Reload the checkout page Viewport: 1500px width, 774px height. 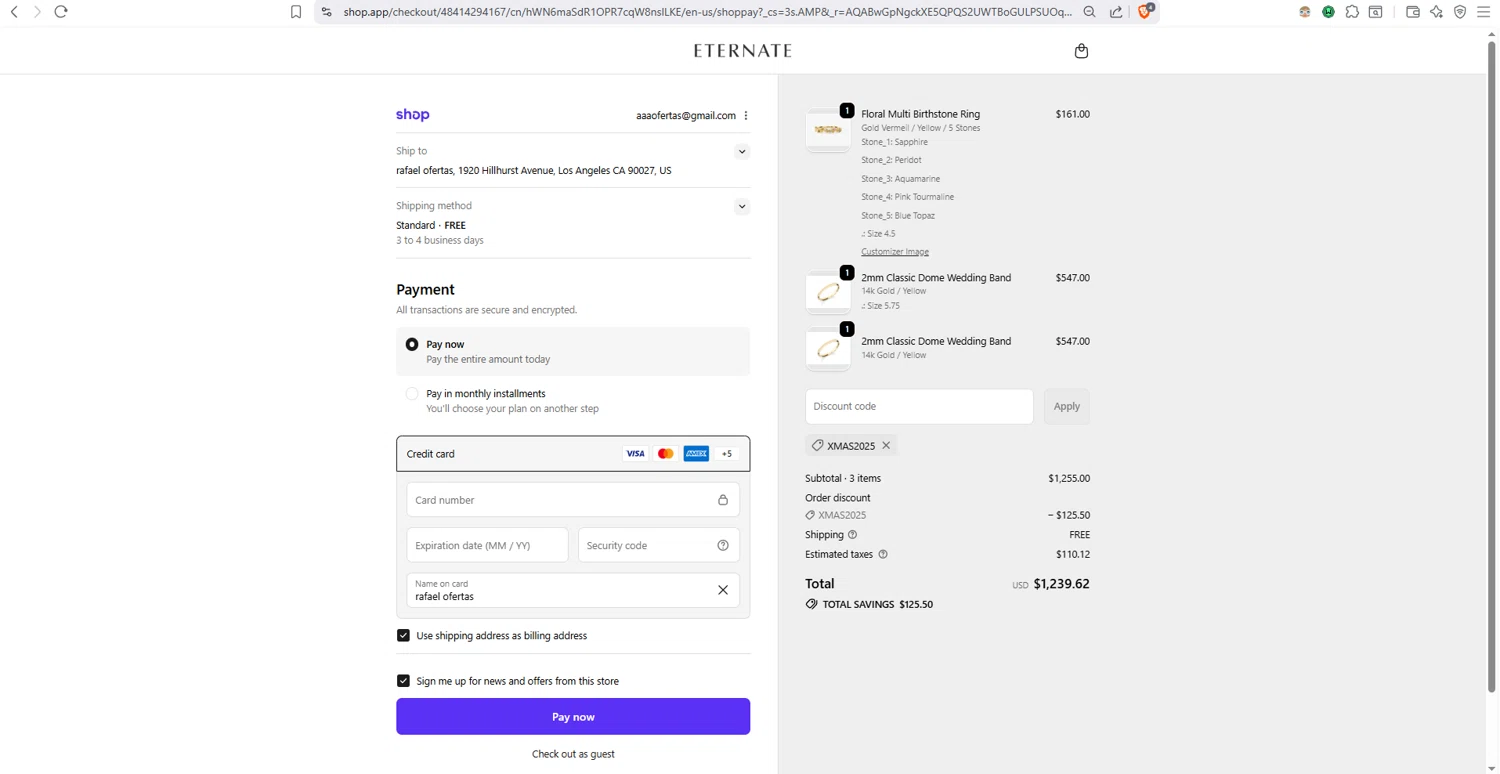[x=61, y=12]
